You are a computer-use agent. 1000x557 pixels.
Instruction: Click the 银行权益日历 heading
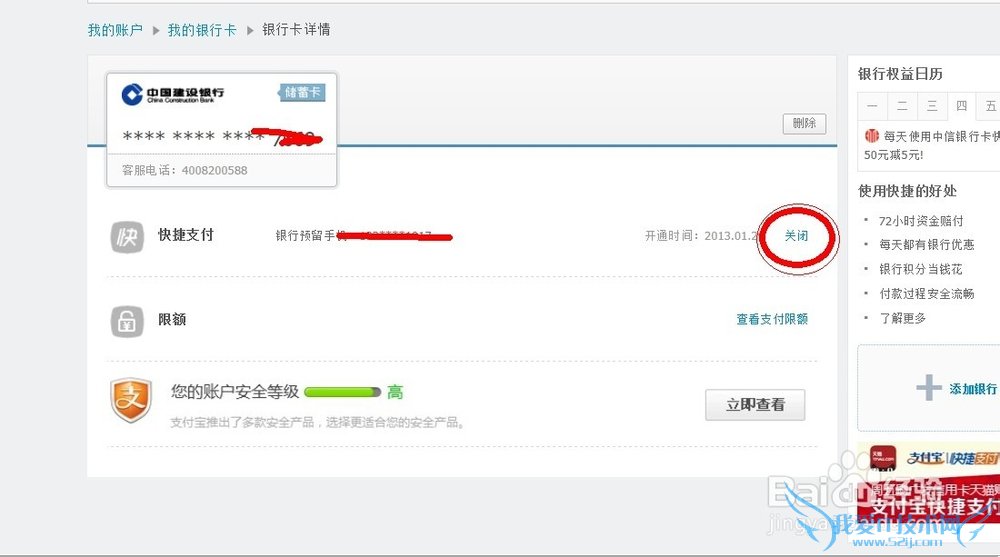[x=900, y=74]
